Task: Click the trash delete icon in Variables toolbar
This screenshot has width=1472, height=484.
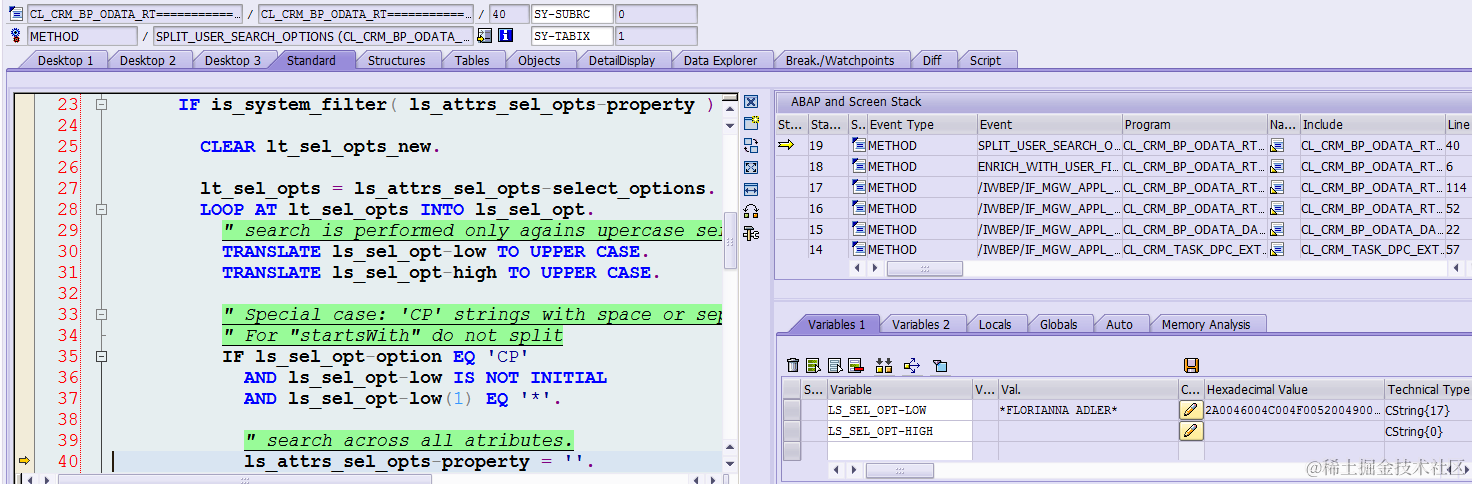Action: coord(793,365)
